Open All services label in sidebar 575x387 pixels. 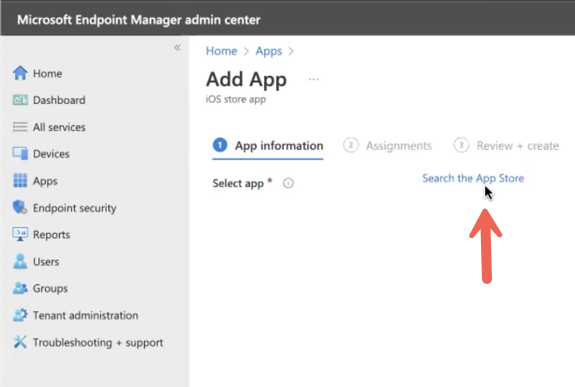59,127
